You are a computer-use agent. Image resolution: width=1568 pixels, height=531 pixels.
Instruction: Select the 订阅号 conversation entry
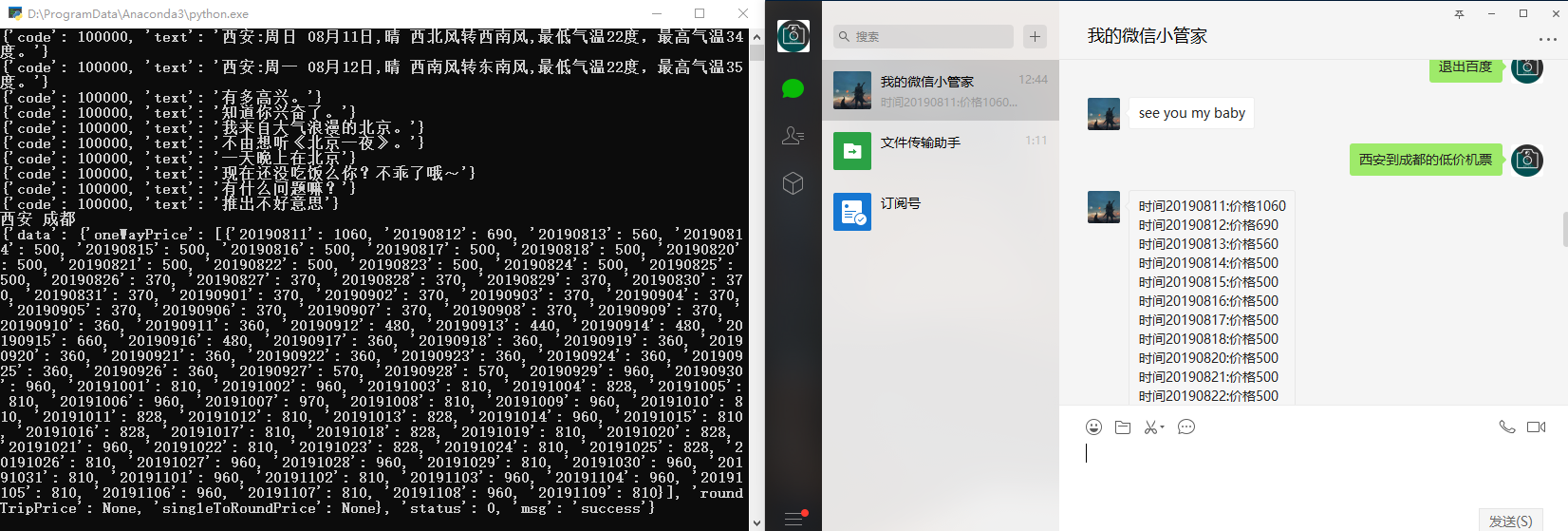click(x=941, y=212)
